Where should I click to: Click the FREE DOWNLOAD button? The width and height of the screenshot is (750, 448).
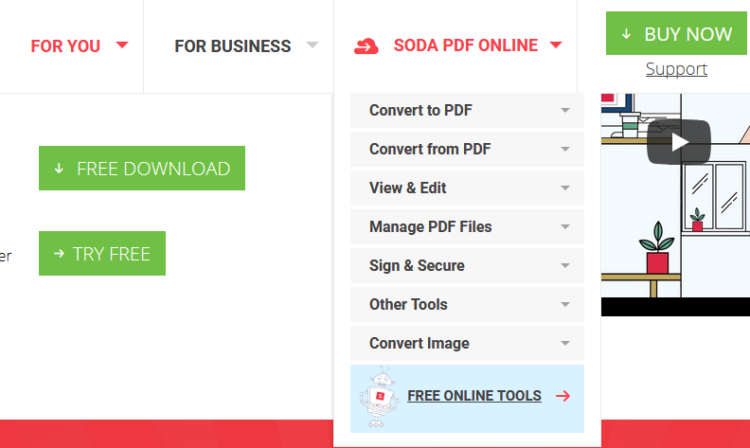[142, 168]
